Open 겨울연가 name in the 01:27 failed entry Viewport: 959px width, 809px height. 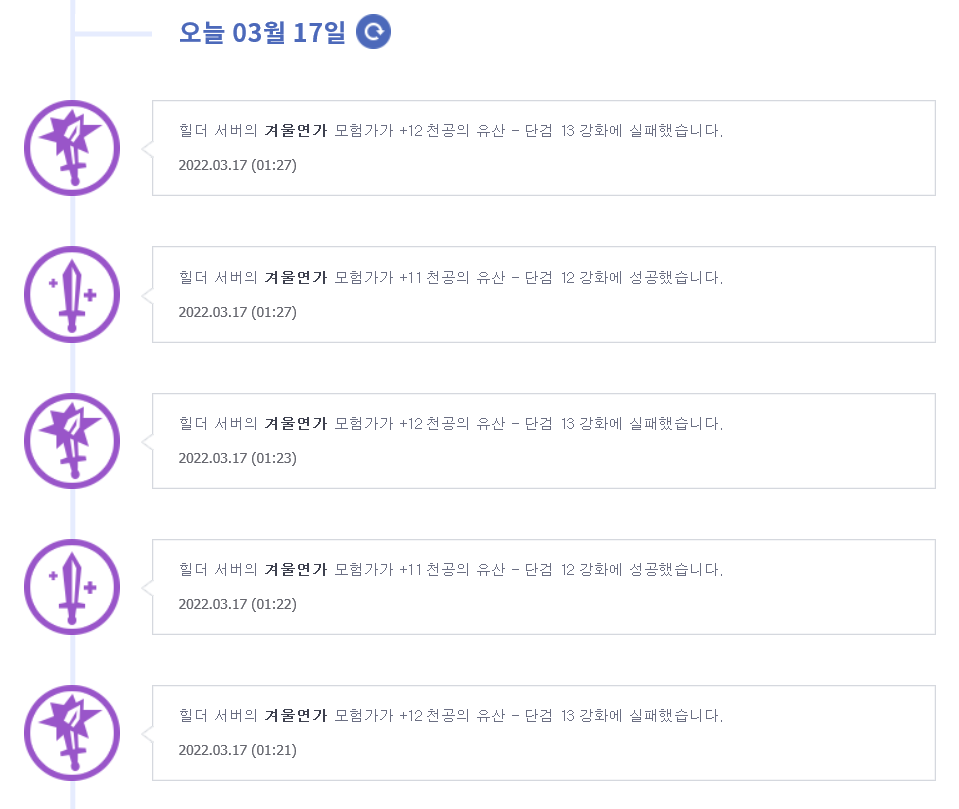296,130
